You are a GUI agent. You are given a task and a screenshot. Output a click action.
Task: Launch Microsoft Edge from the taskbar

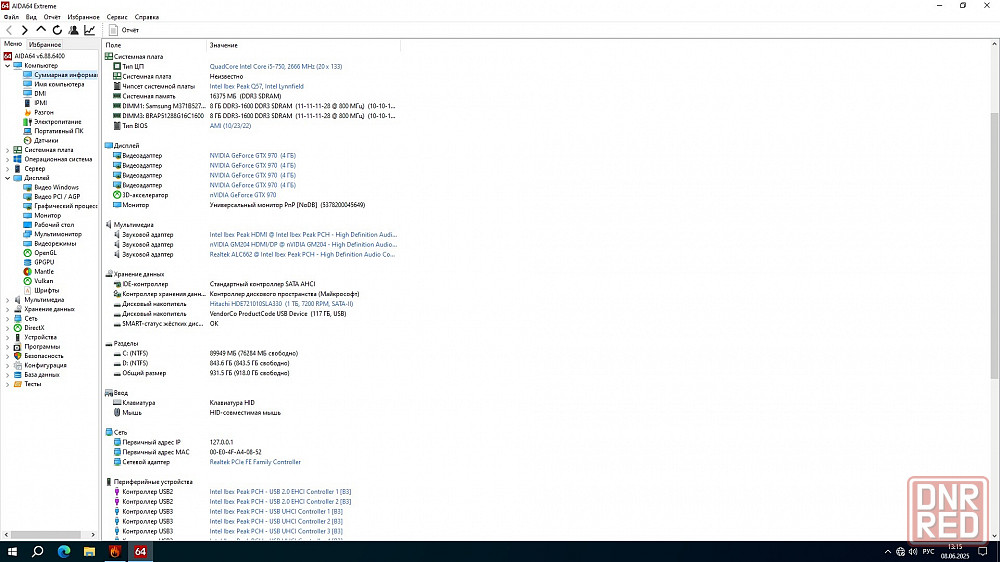(x=64, y=551)
